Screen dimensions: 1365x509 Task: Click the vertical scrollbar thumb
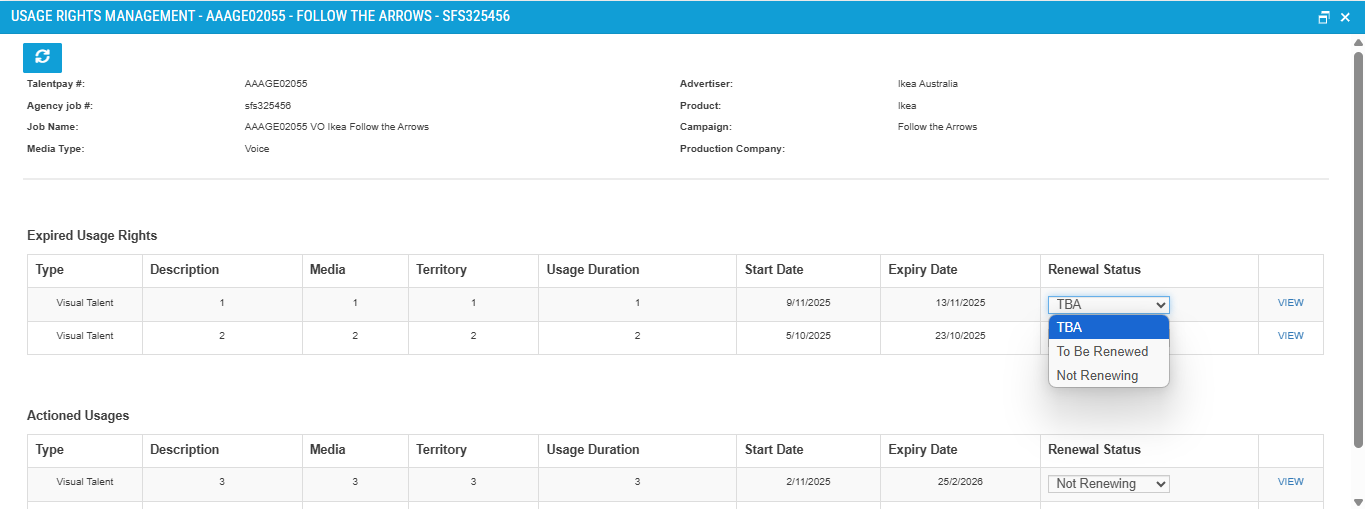[1358, 250]
